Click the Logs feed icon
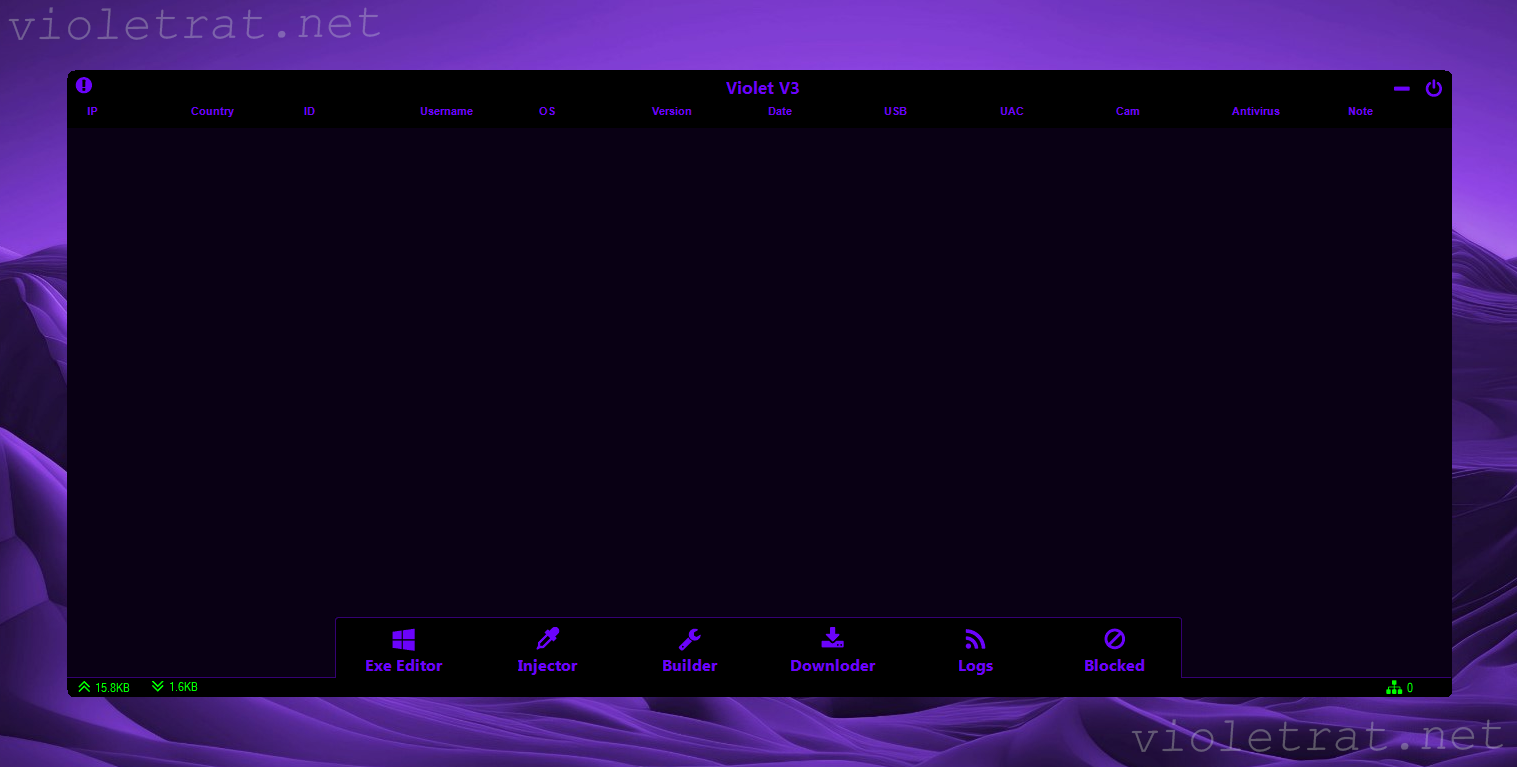The width and height of the screenshot is (1517, 767). click(975, 640)
